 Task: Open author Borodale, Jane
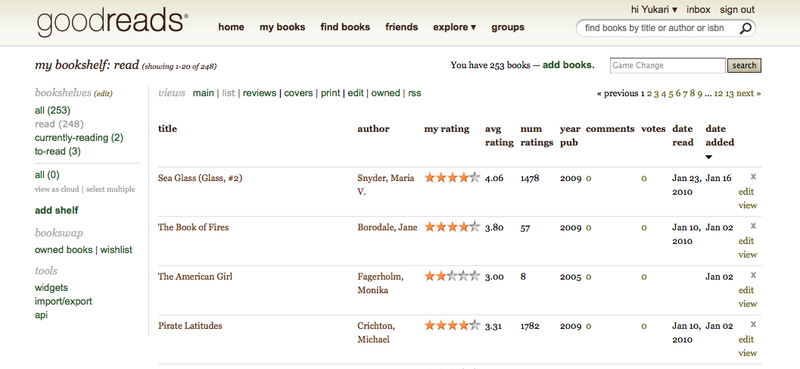387,227
